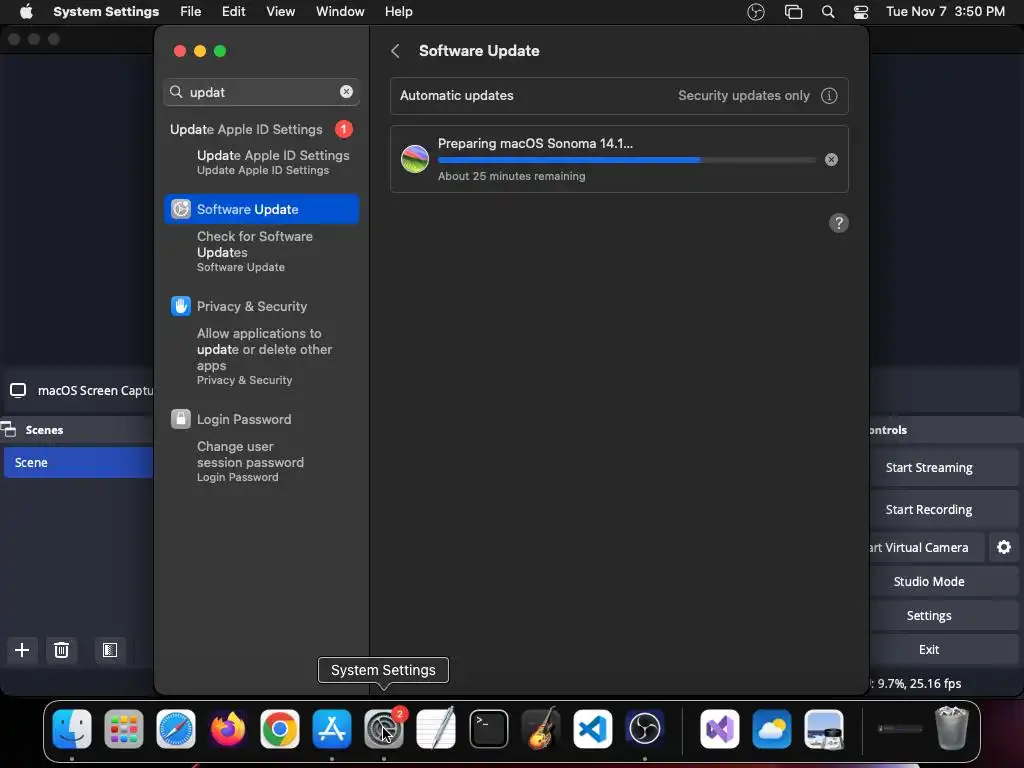The image size is (1024, 768).
Task: Click the Security updates only text
Action: (x=743, y=95)
